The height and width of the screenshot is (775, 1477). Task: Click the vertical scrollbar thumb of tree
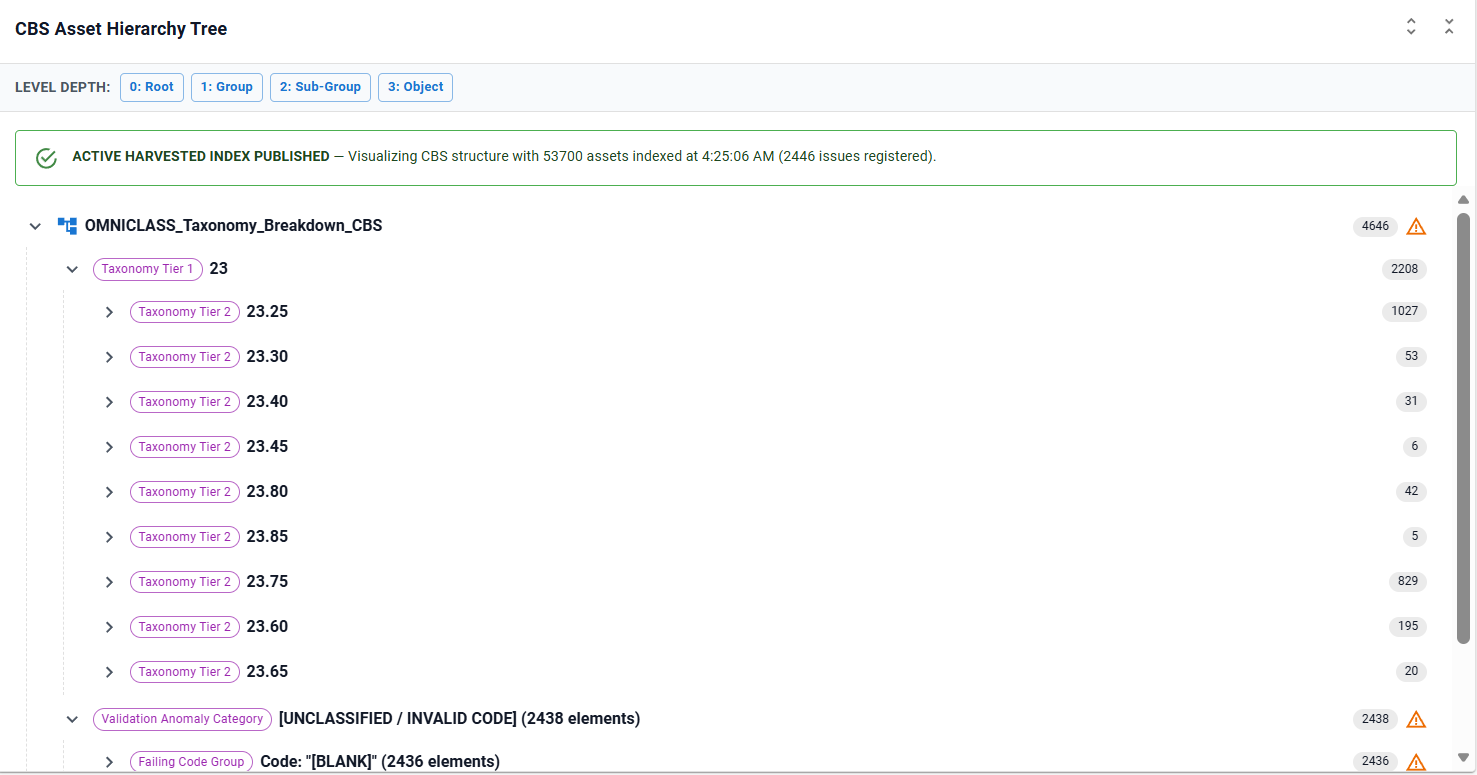(1464, 428)
